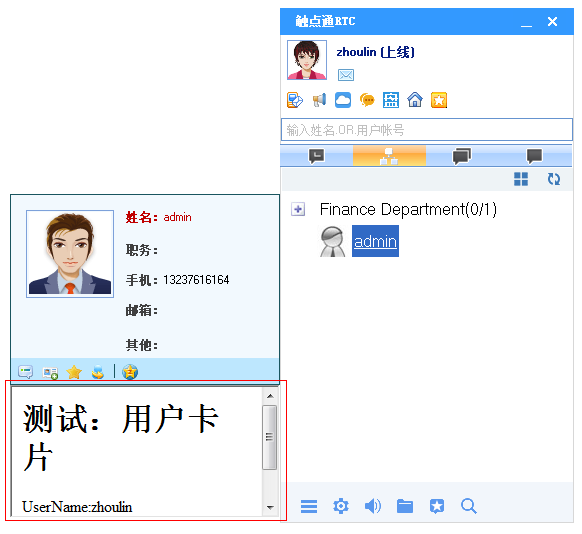Screen dimensions: 582x534
Task: Open the gear settings icon
Action: 341,506
